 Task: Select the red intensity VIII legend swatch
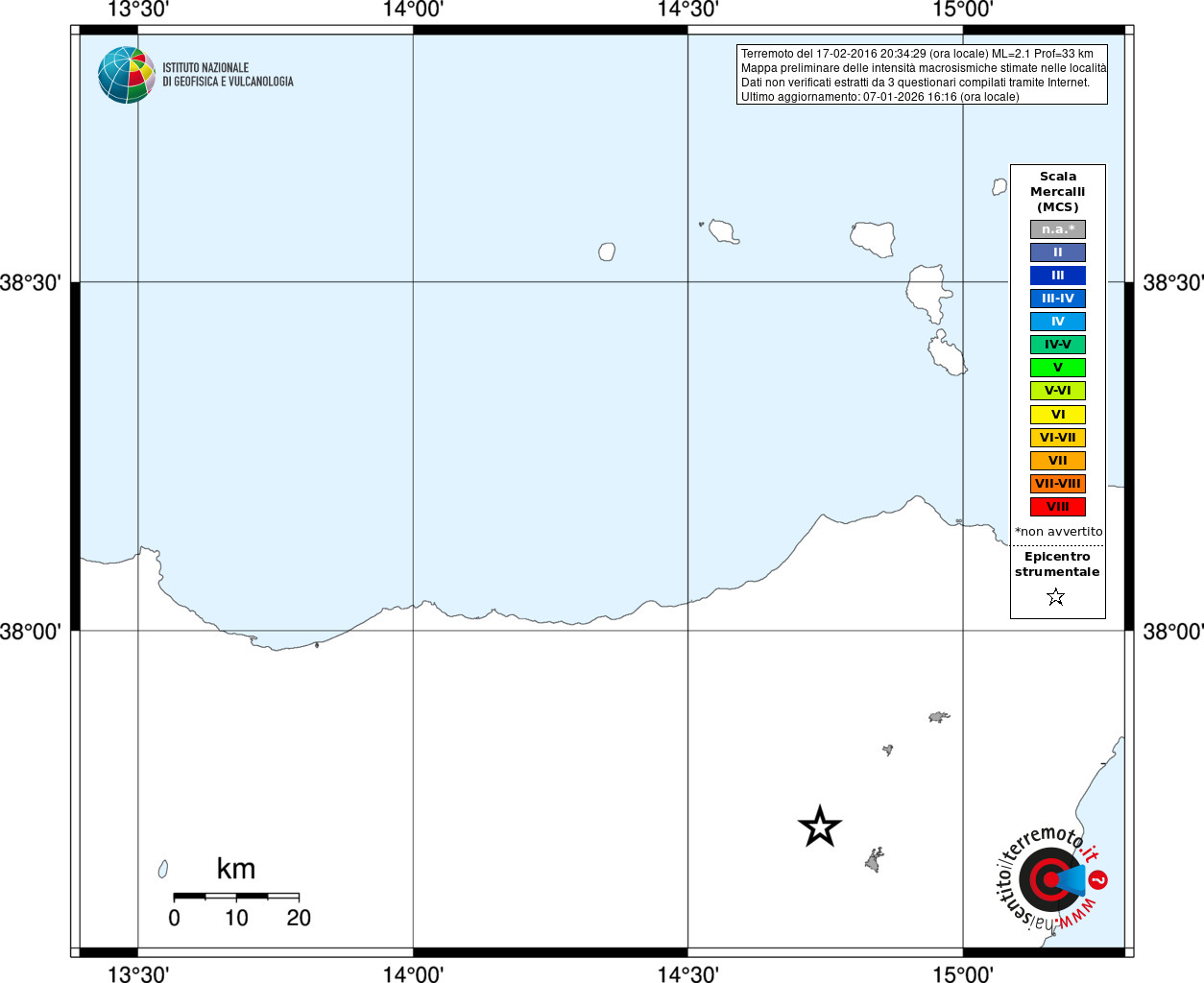click(1058, 507)
